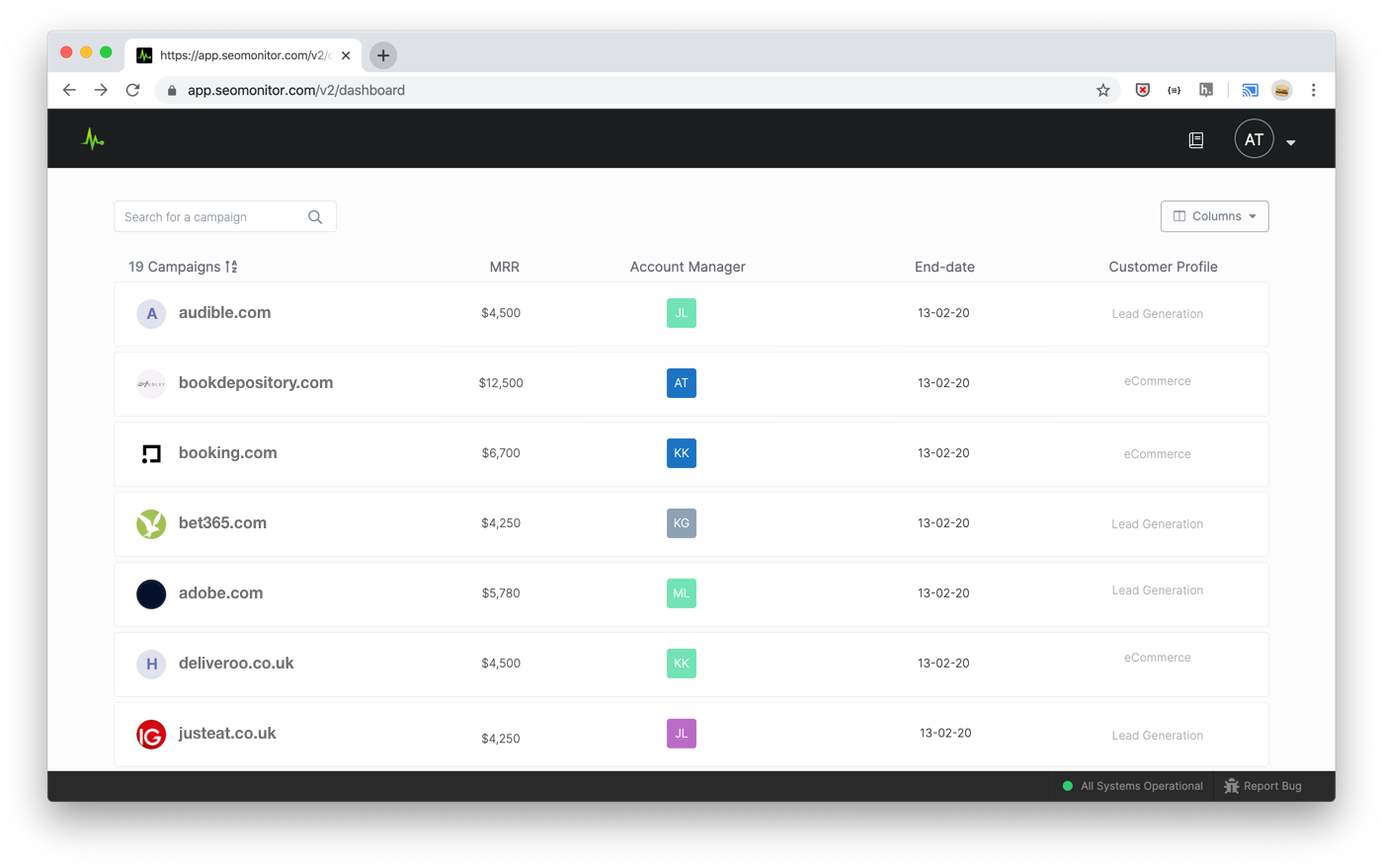Viewport: 1383px width, 868px height.
Task: Open a new browser tab
Action: (383, 55)
